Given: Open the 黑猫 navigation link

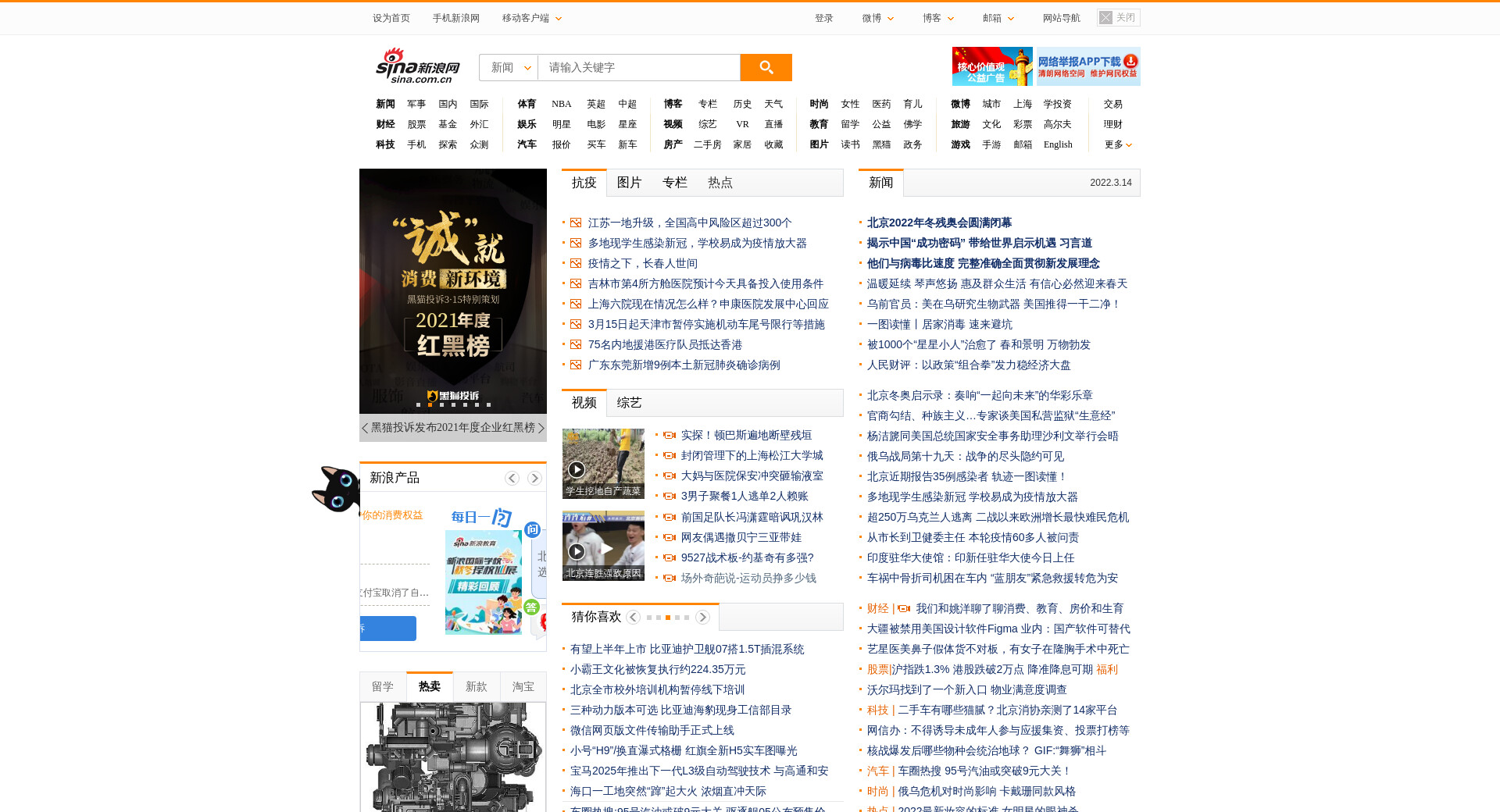Looking at the screenshot, I should pos(881,144).
